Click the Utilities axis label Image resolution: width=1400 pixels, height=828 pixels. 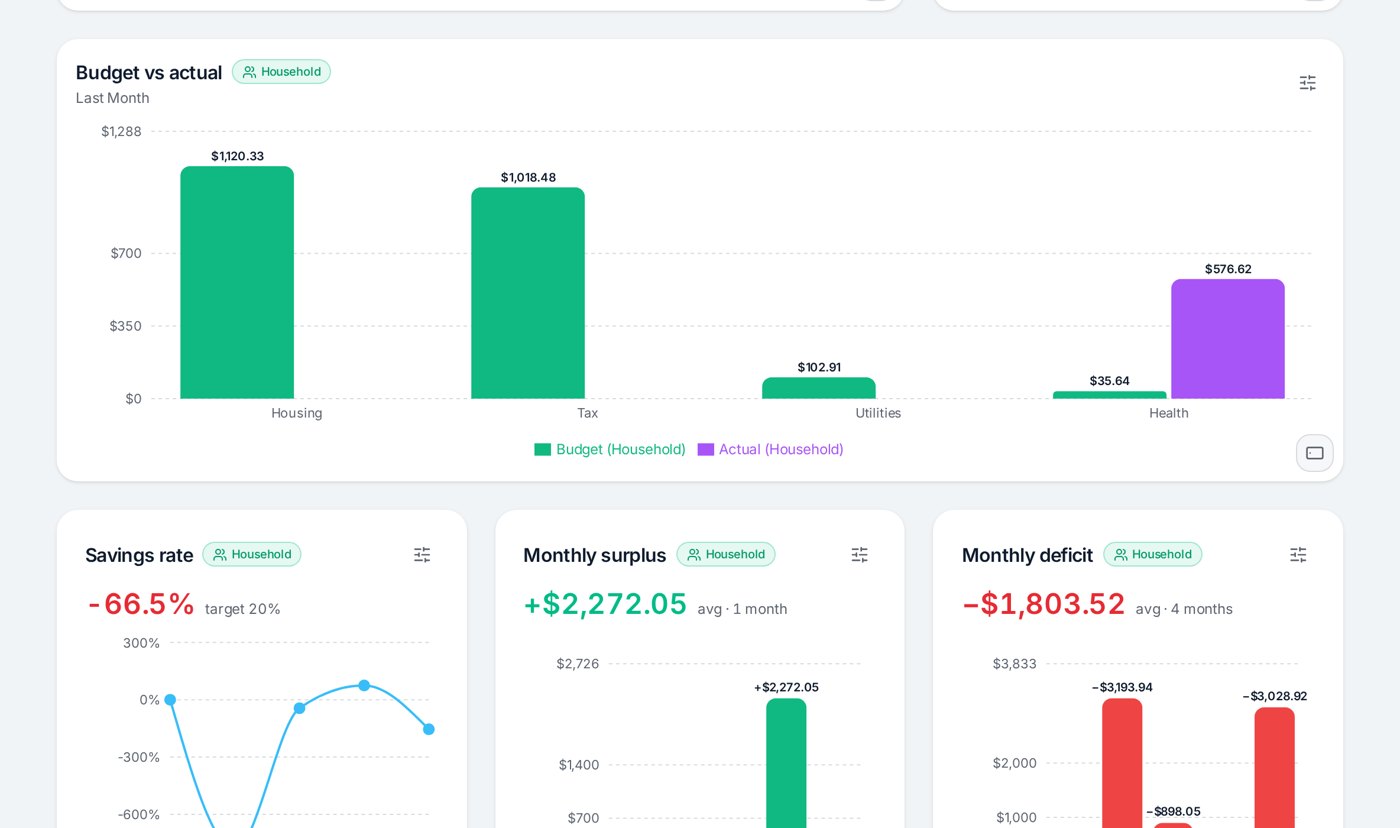[x=878, y=413]
